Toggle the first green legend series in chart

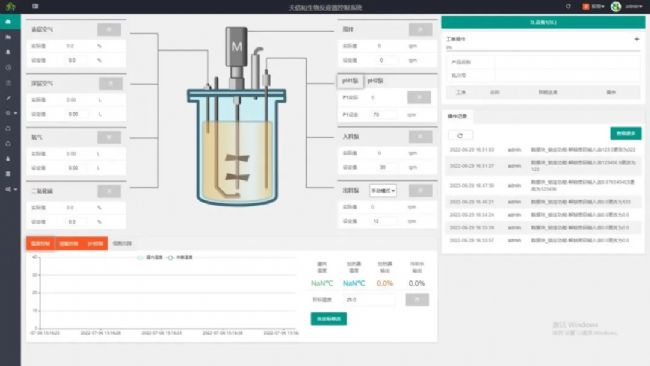150,257
